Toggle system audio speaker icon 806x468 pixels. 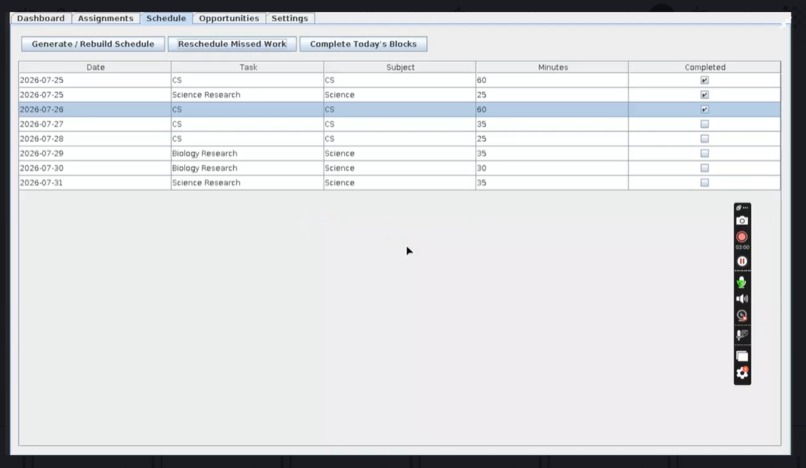[742, 299]
